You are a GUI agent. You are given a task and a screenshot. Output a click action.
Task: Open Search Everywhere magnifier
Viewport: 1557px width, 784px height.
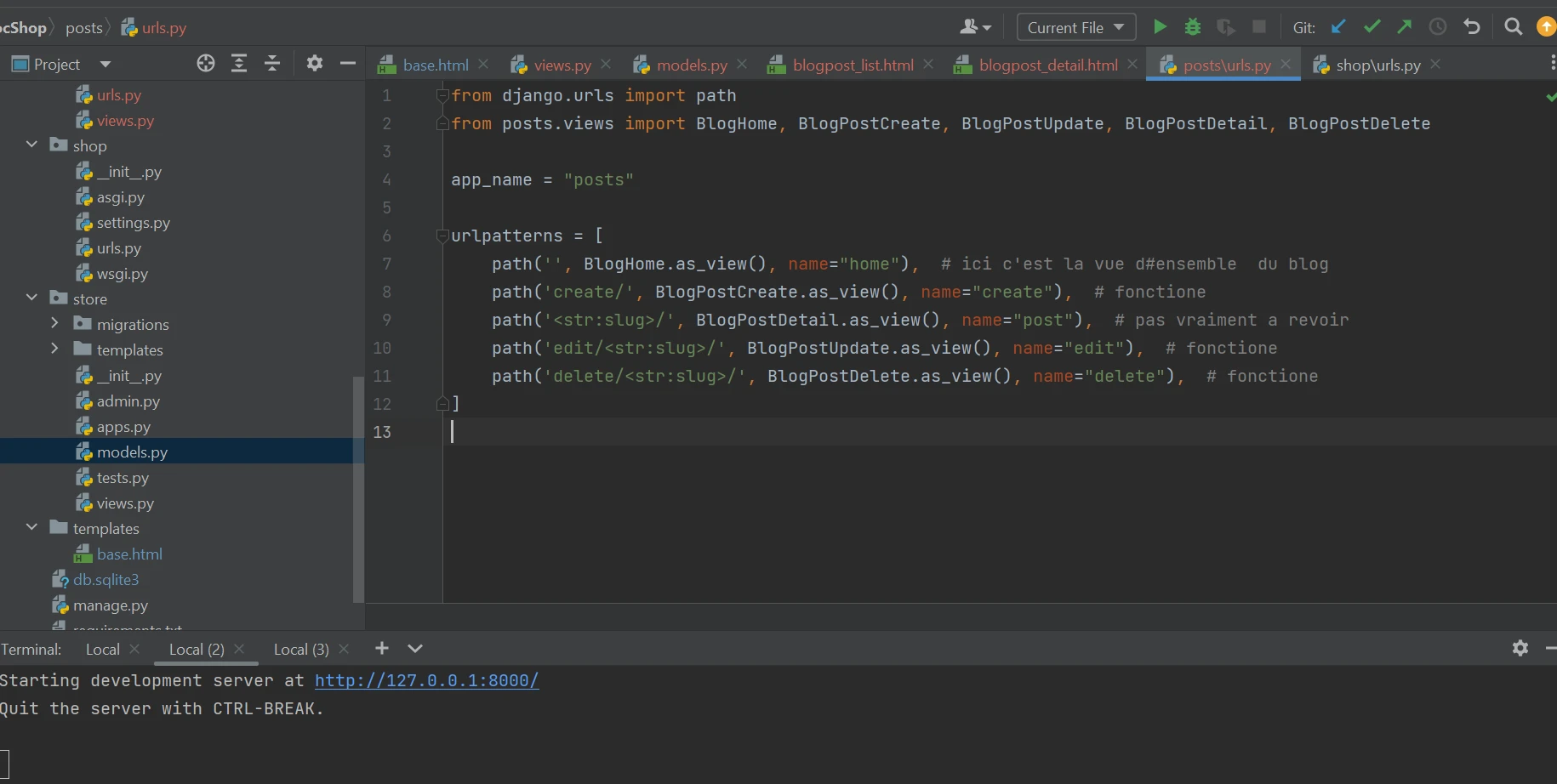pos(1513,27)
